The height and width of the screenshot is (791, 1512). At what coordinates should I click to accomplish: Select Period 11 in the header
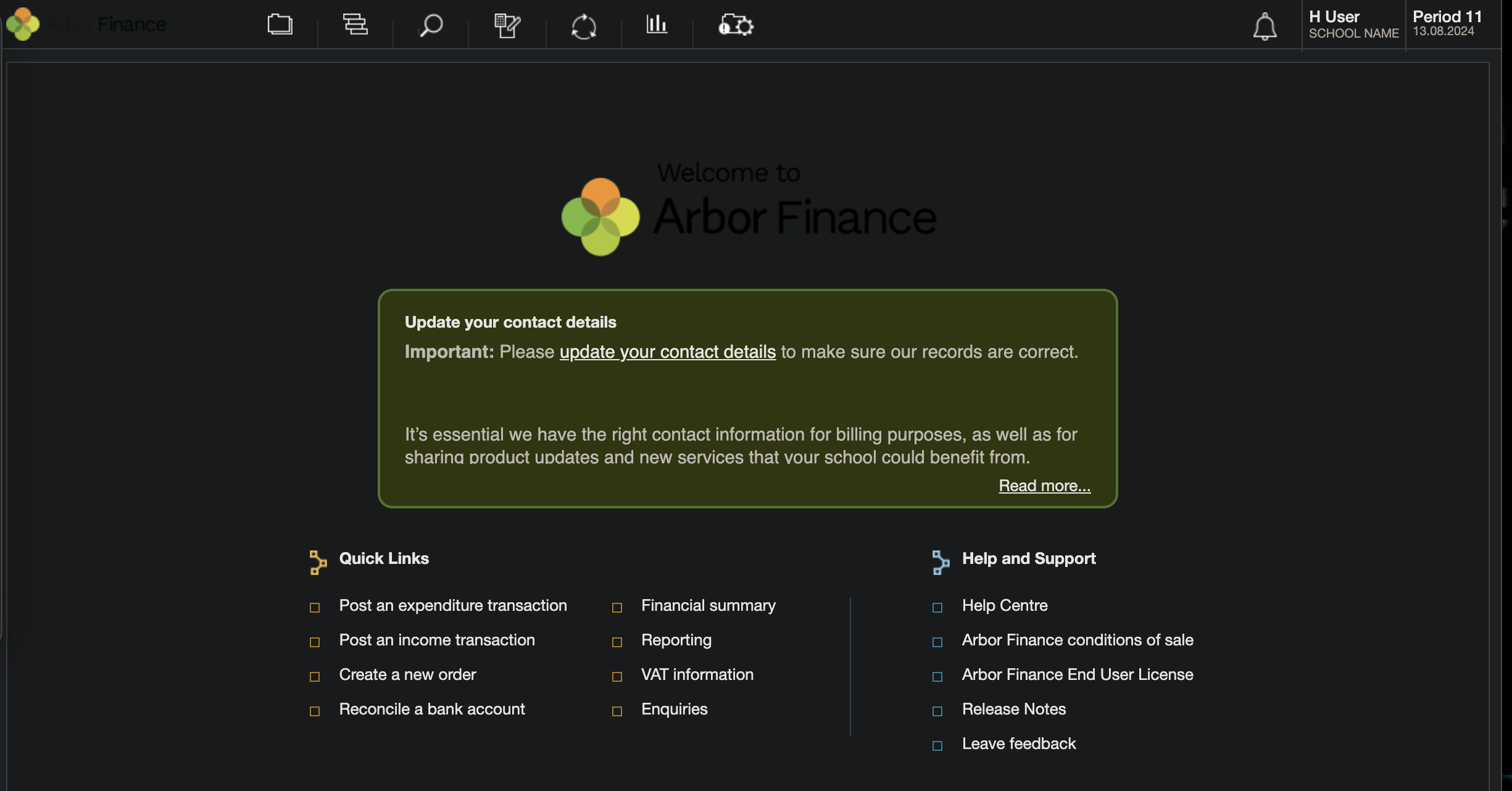1448,23
